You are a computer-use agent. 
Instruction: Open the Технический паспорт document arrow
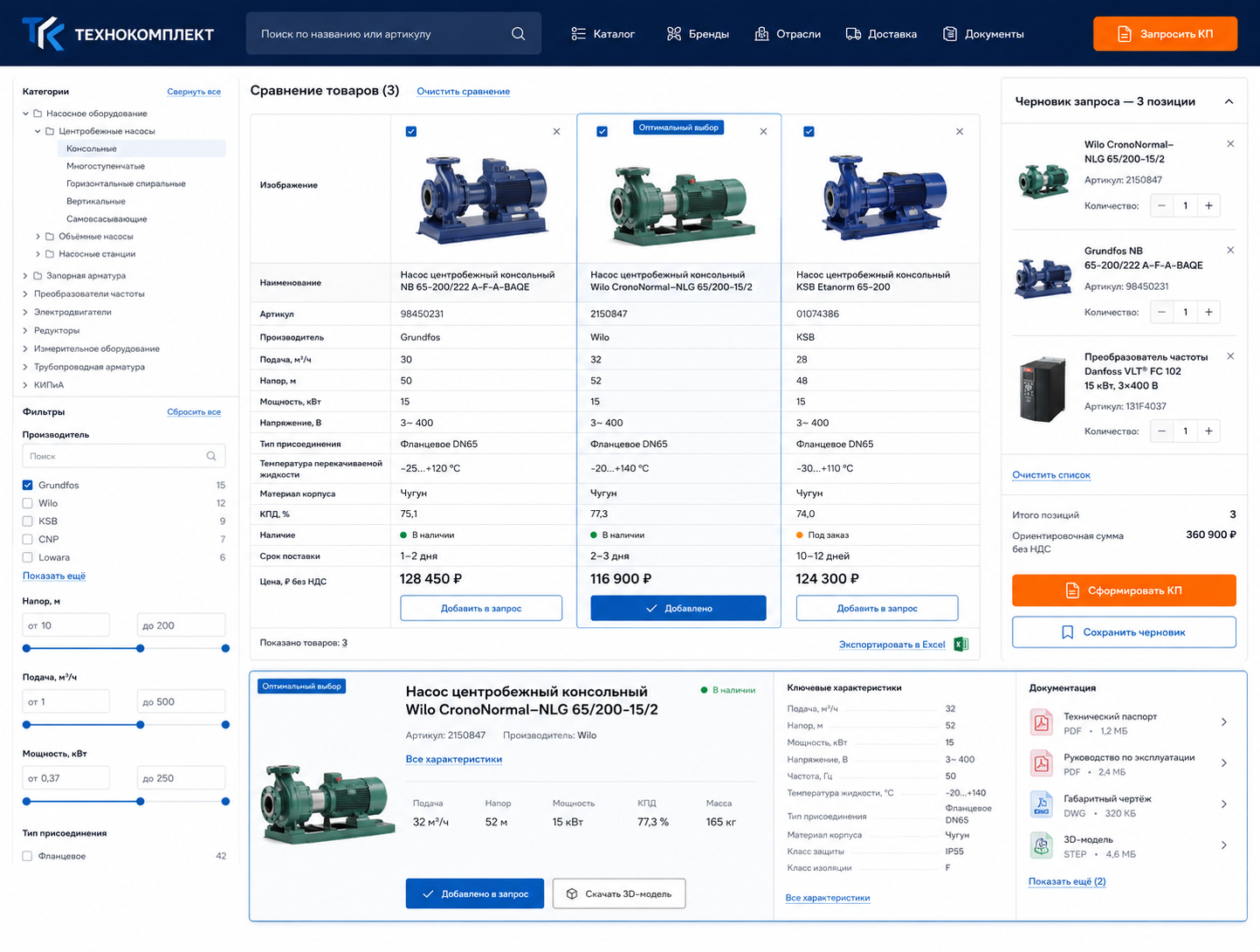(x=1224, y=722)
